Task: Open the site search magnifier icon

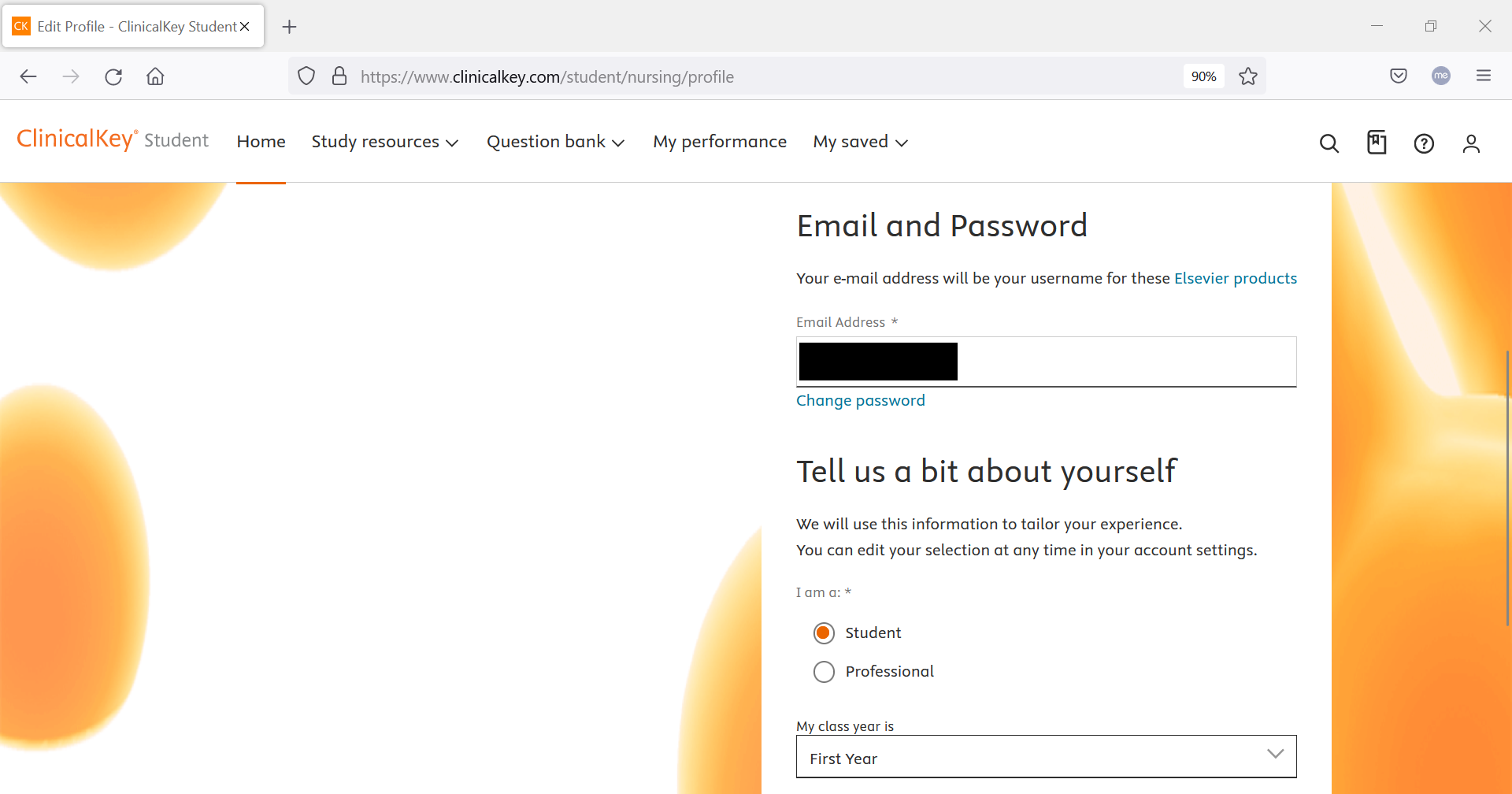Action: point(1329,143)
